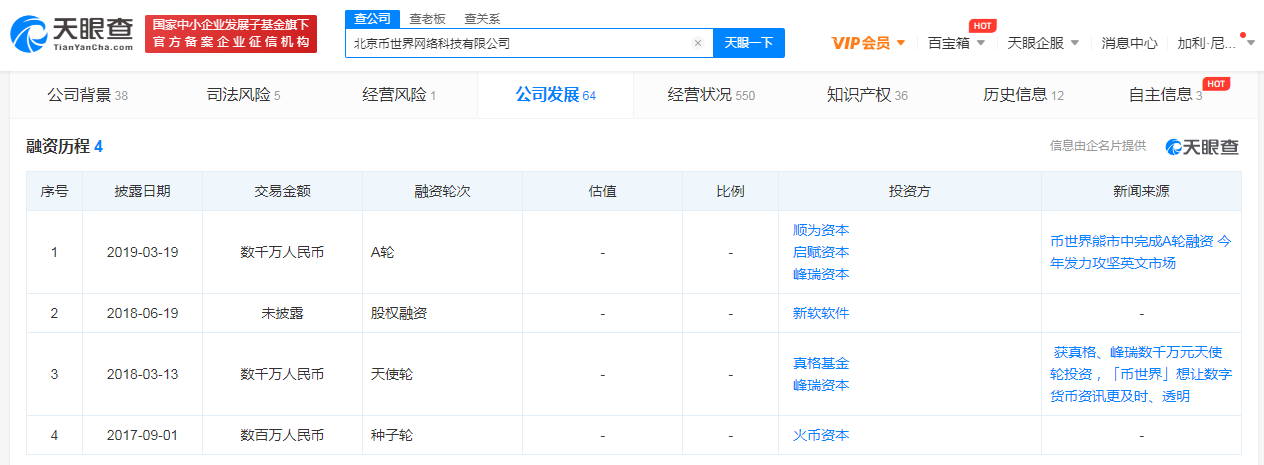Switch to the 公司发展 tab
The image size is (1264, 465).
tap(555, 95)
